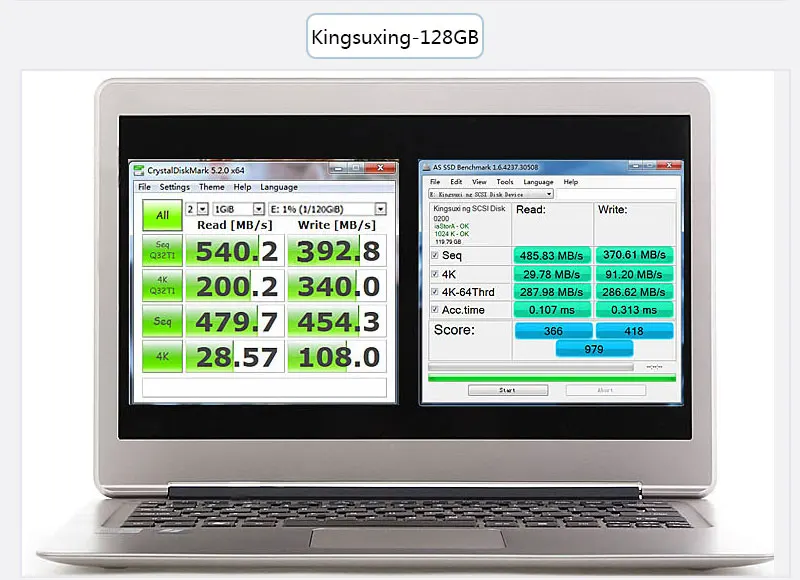Screen dimensions: 800x580
Task: Click the empty comment field in CrystalDiskMark
Action: [264, 387]
